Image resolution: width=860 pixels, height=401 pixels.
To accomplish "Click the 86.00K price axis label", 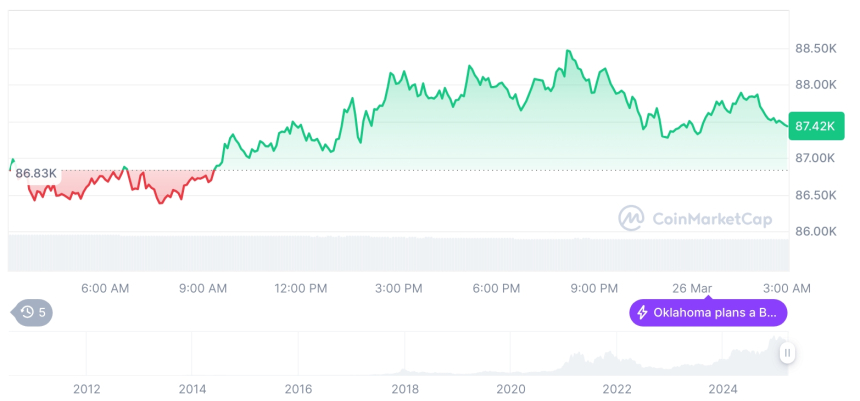I will (816, 231).
